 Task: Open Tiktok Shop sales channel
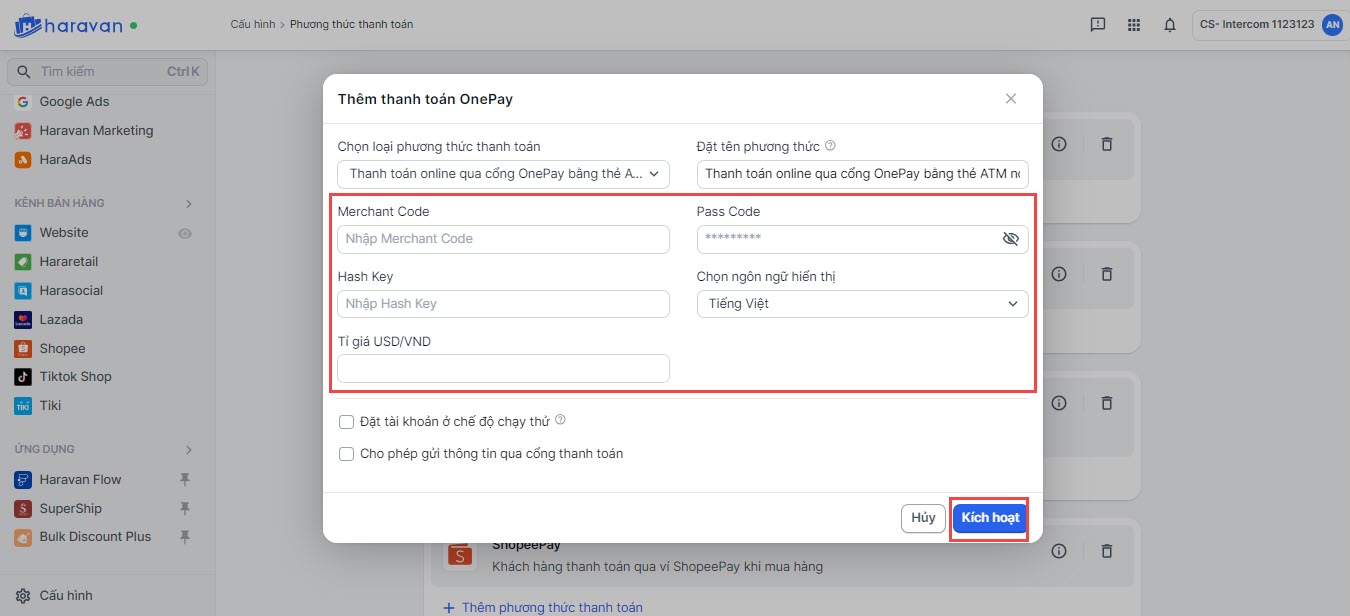coord(75,377)
